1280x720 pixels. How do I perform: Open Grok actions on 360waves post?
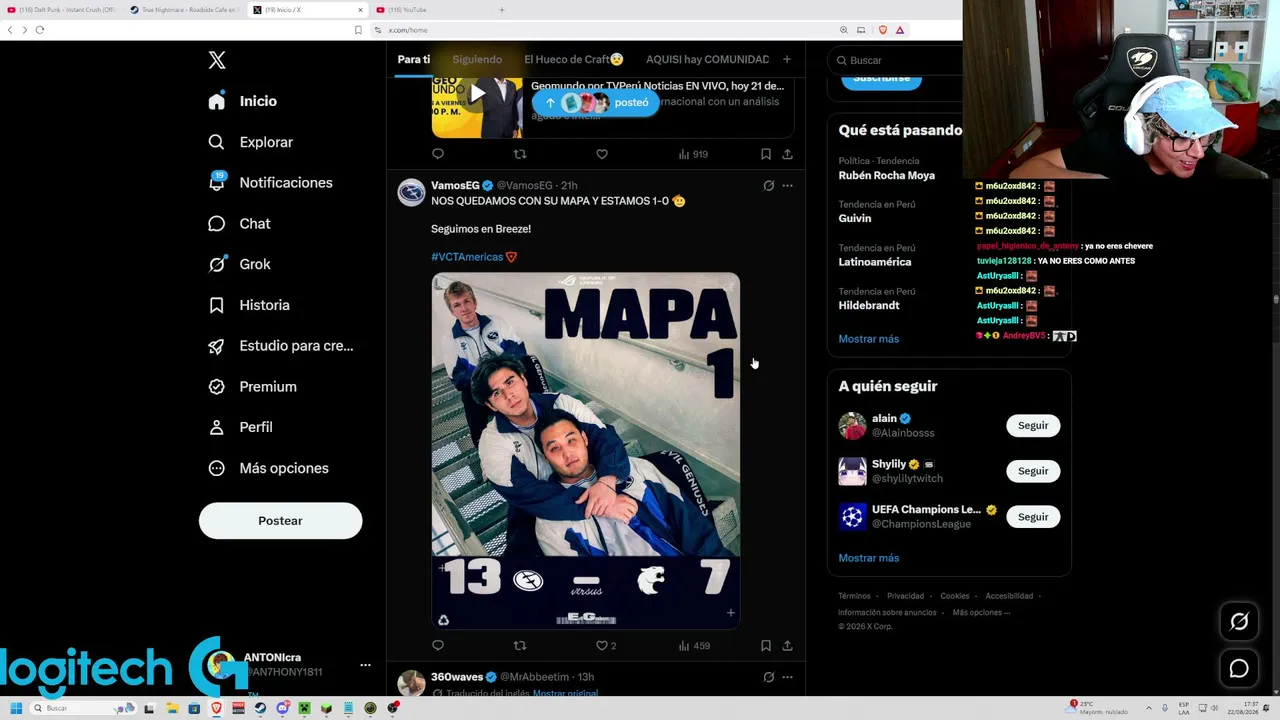point(769,677)
